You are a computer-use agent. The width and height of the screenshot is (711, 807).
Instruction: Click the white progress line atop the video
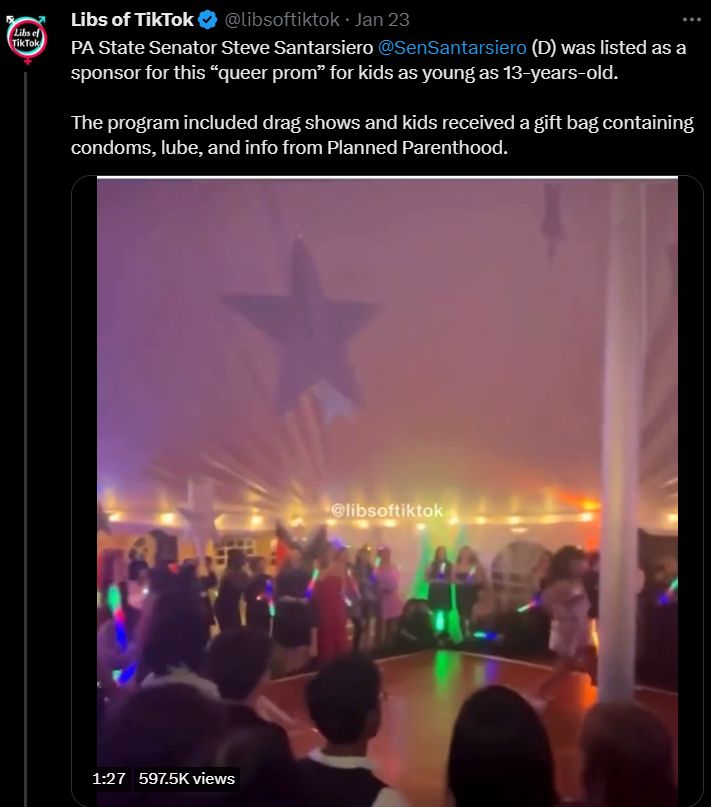[387, 178]
